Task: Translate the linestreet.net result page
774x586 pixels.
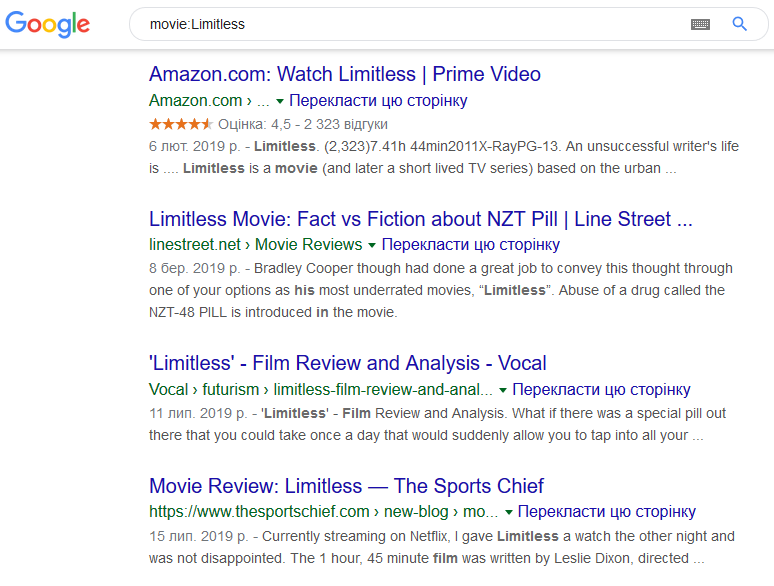Action: pyautogui.click(x=471, y=244)
